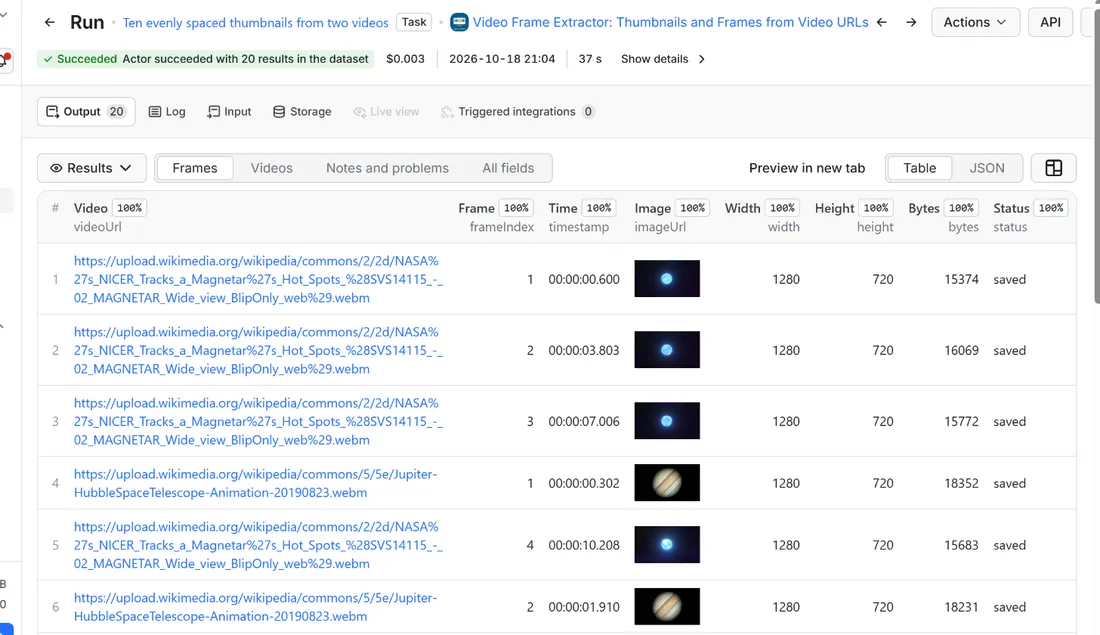Viewport: 1100px width, 635px height.
Task: Switch to the Input tab
Action: point(229,112)
